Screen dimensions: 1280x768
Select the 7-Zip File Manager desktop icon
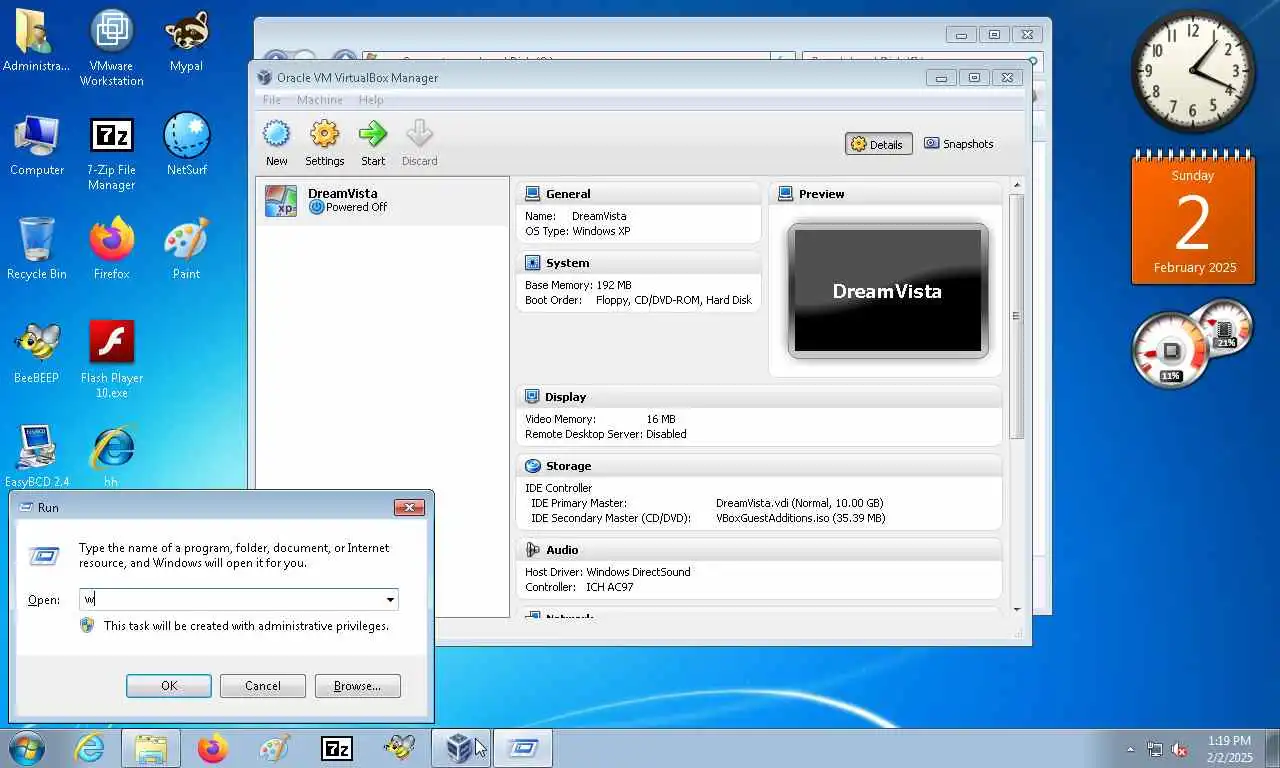[x=112, y=153]
